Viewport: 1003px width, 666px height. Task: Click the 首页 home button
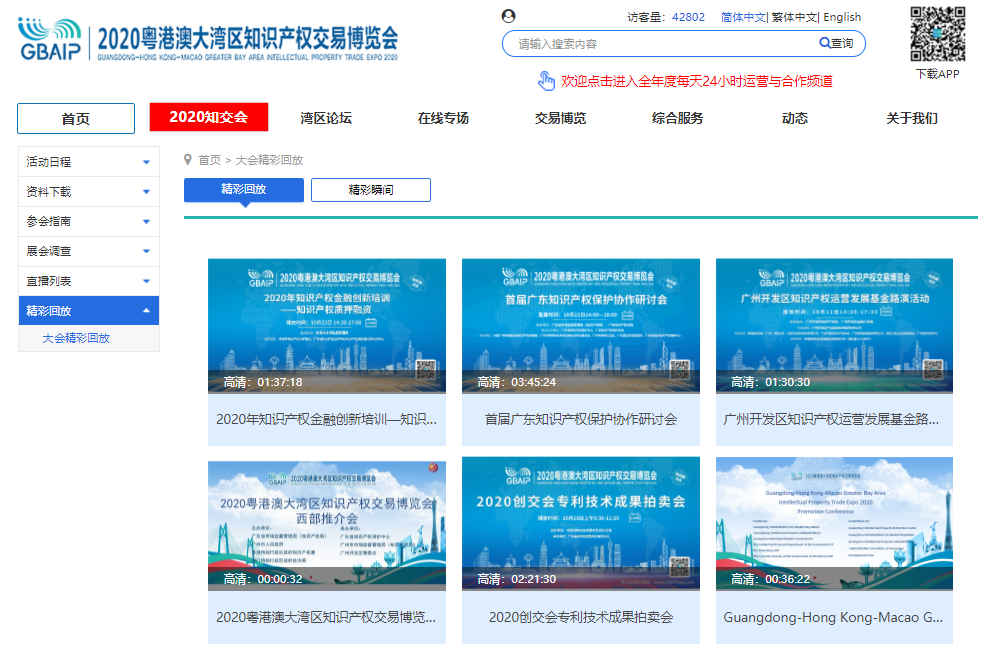coord(76,118)
